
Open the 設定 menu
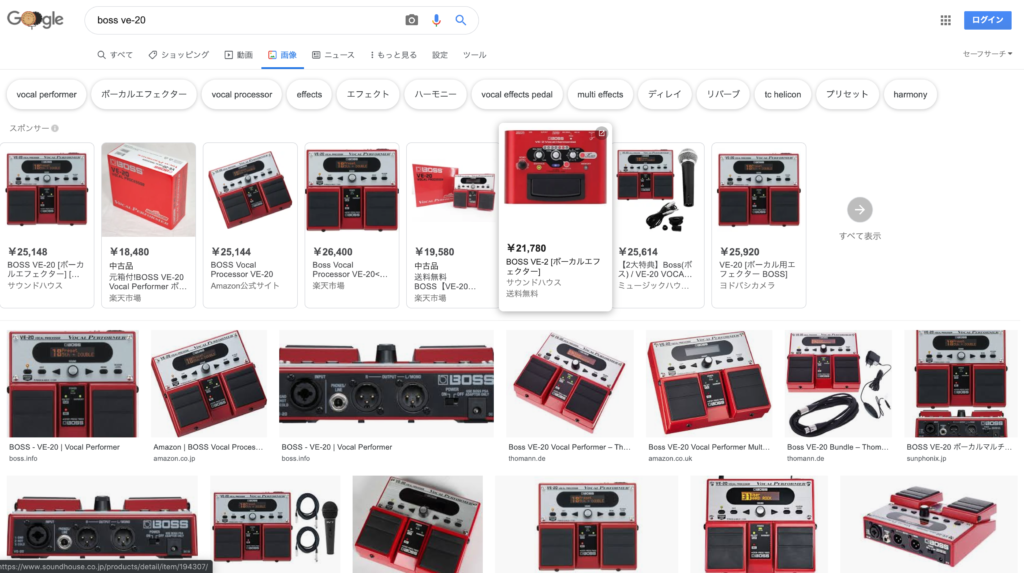[440, 55]
